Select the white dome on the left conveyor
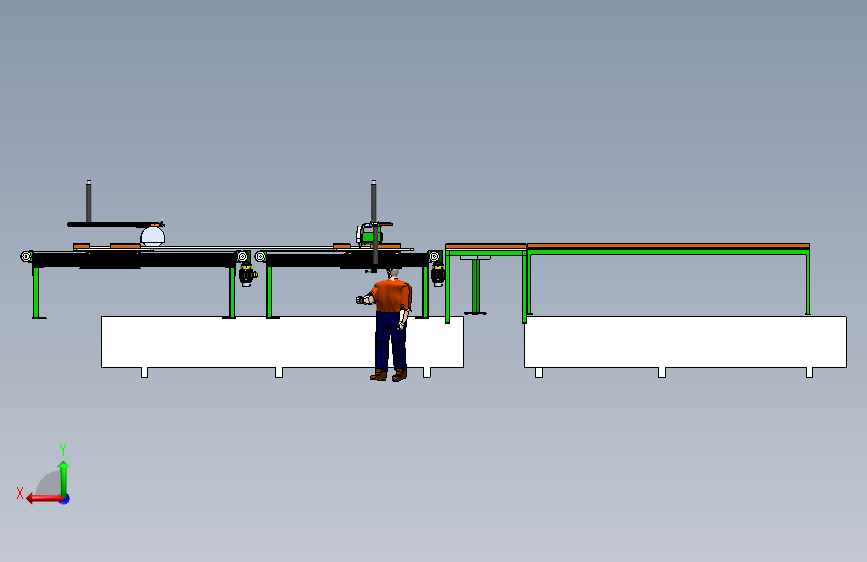This screenshot has height=562, width=867. pos(153,237)
